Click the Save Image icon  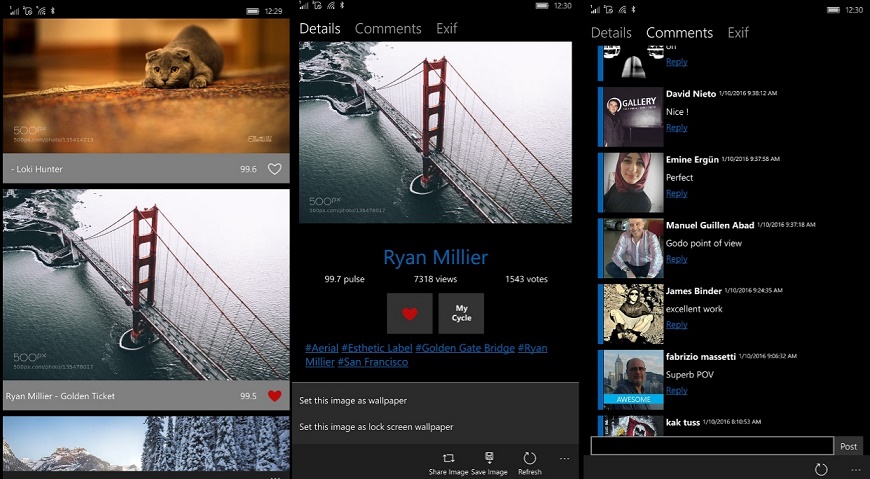click(489, 458)
